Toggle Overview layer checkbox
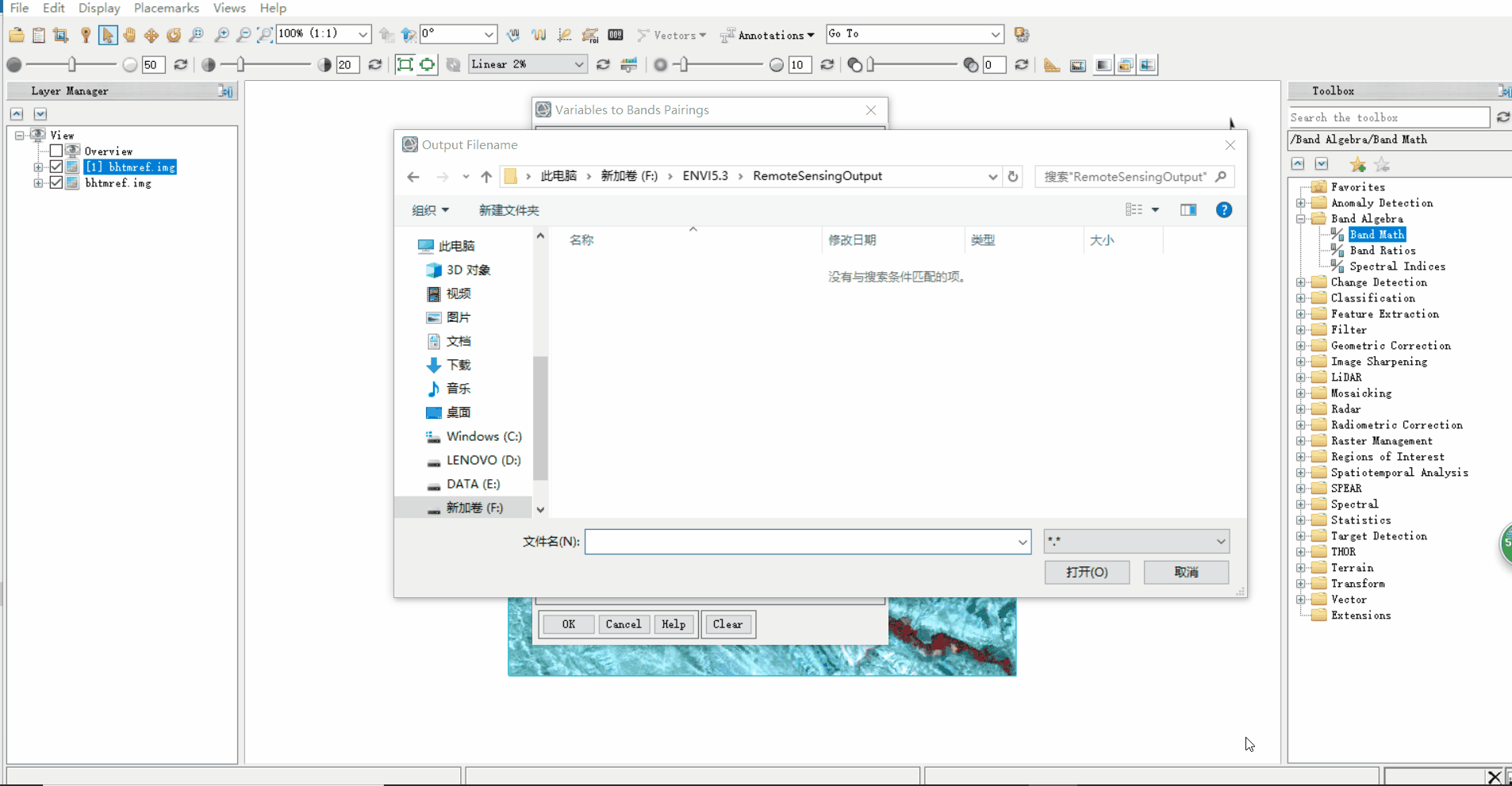This screenshot has height=786, width=1512. click(x=56, y=151)
